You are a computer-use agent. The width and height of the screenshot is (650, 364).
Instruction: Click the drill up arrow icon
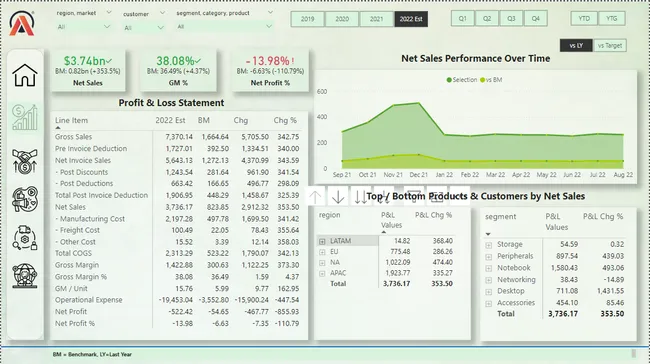point(315,197)
